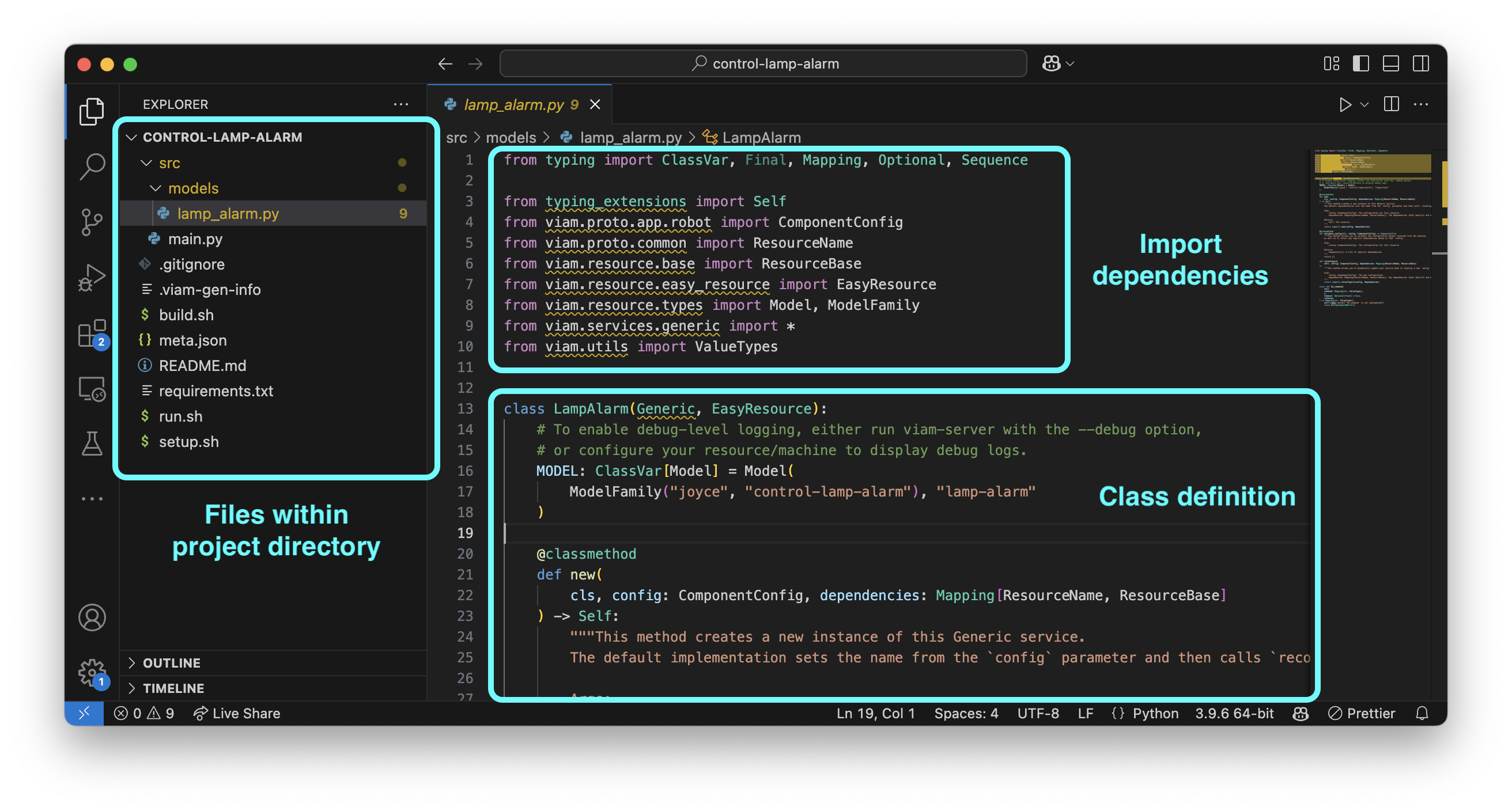Run the Python file
Image resolution: width=1512 pixels, height=811 pixels.
pyautogui.click(x=1345, y=104)
